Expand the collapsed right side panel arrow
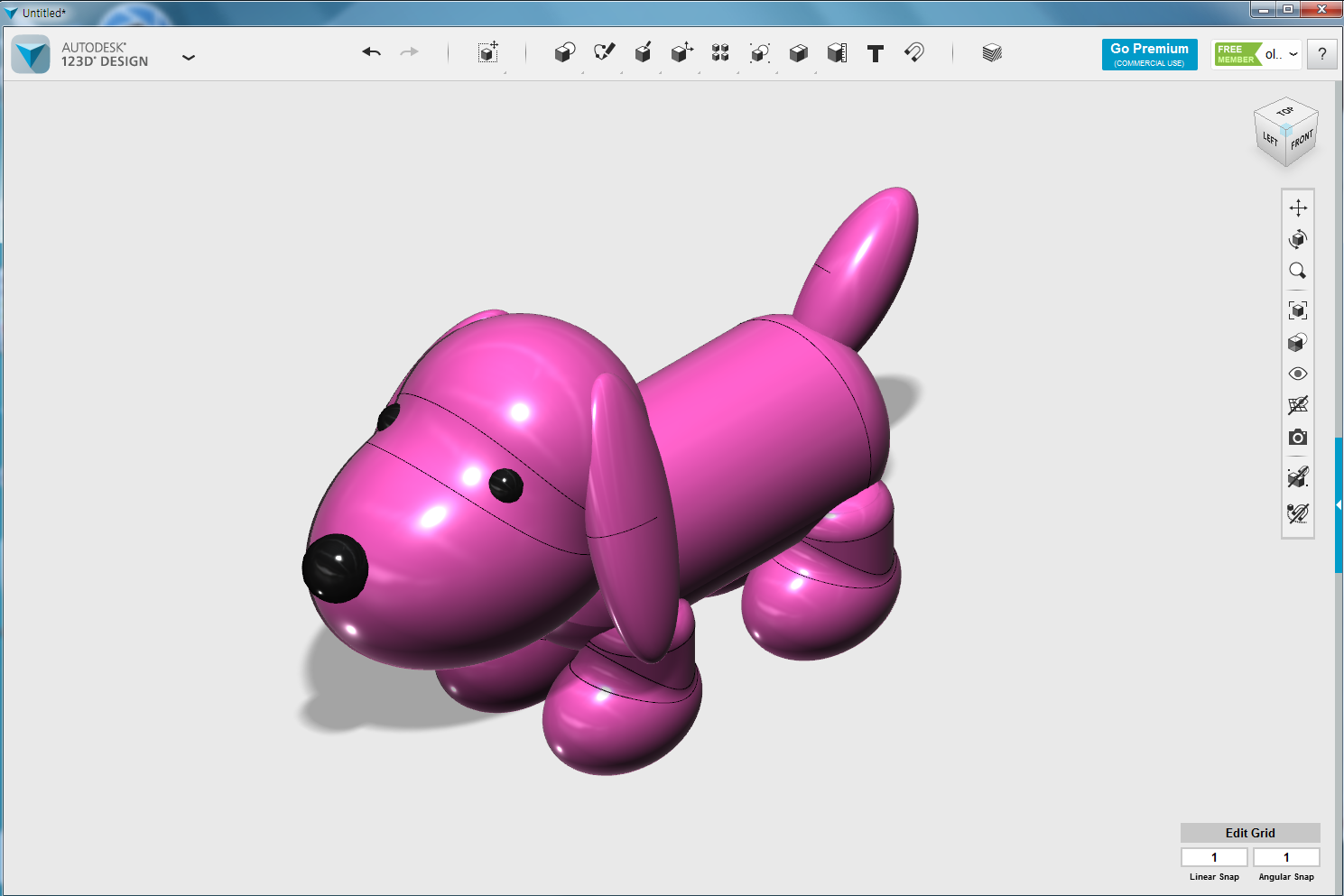 pyautogui.click(x=1339, y=505)
